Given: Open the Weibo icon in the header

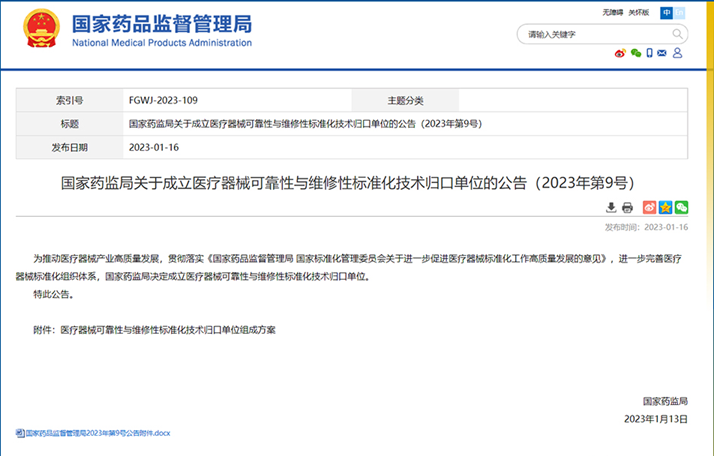Looking at the screenshot, I should pos(619,54).
